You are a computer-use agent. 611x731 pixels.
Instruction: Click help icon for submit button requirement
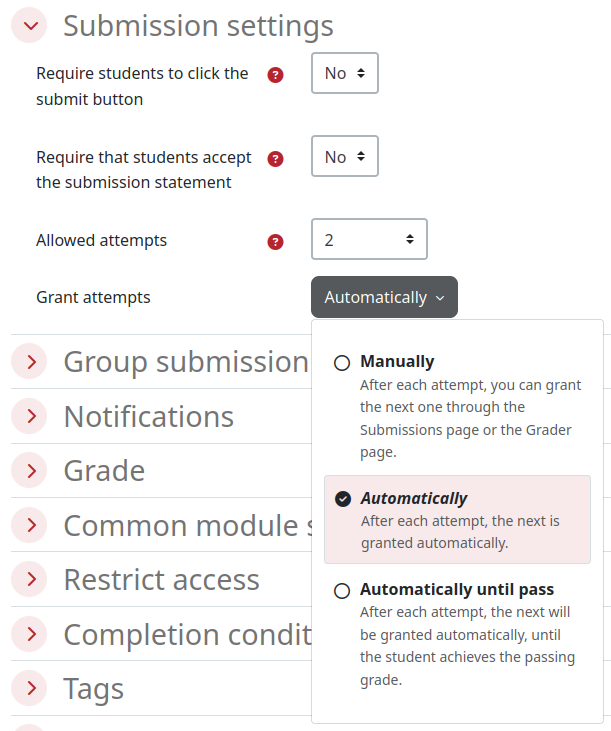pos(276,75)
